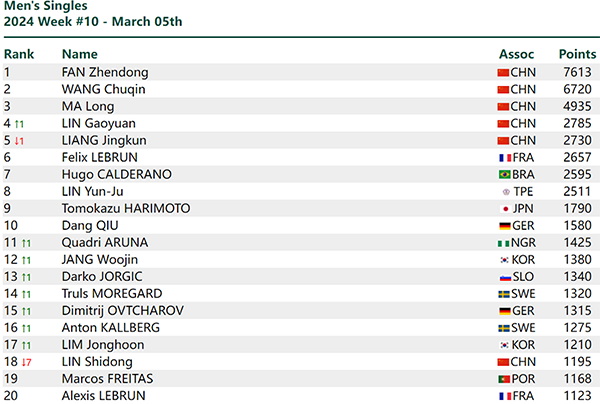
Task: Click the Japan flag icon beside JPN
Action: pos(505,209)
